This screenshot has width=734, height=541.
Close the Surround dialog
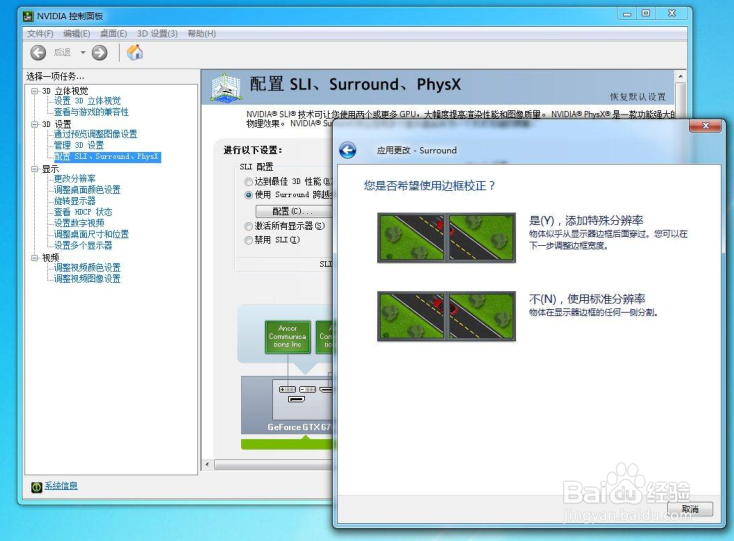[706, 126]
